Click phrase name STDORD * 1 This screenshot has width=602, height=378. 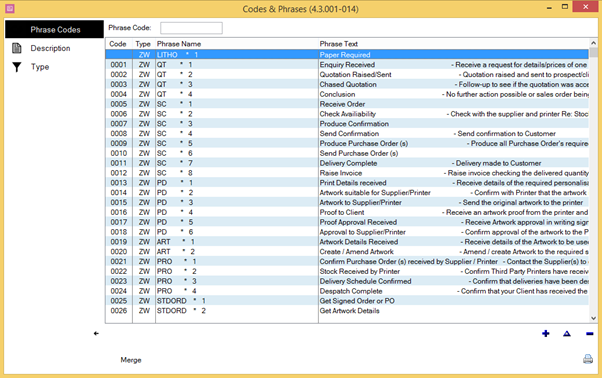click(x=181, y=301)
